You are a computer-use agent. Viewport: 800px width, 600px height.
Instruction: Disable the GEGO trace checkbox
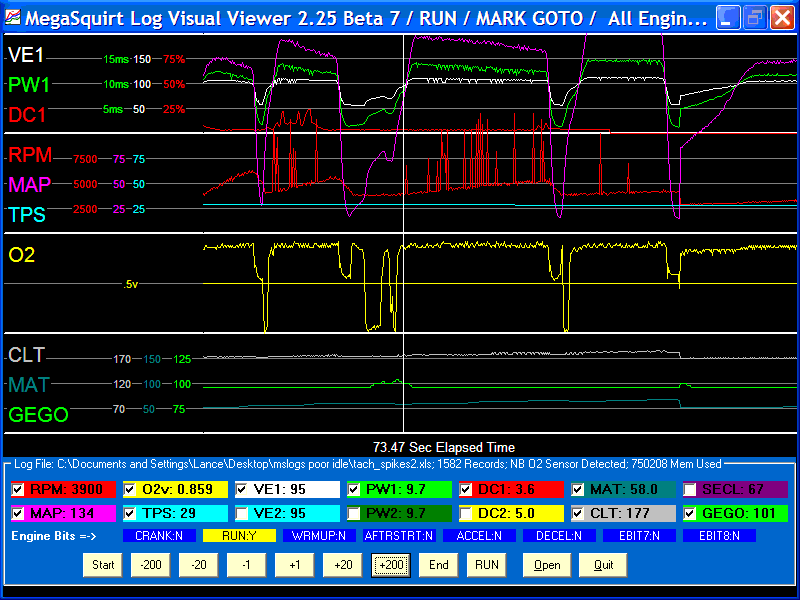tap(690, 513)
